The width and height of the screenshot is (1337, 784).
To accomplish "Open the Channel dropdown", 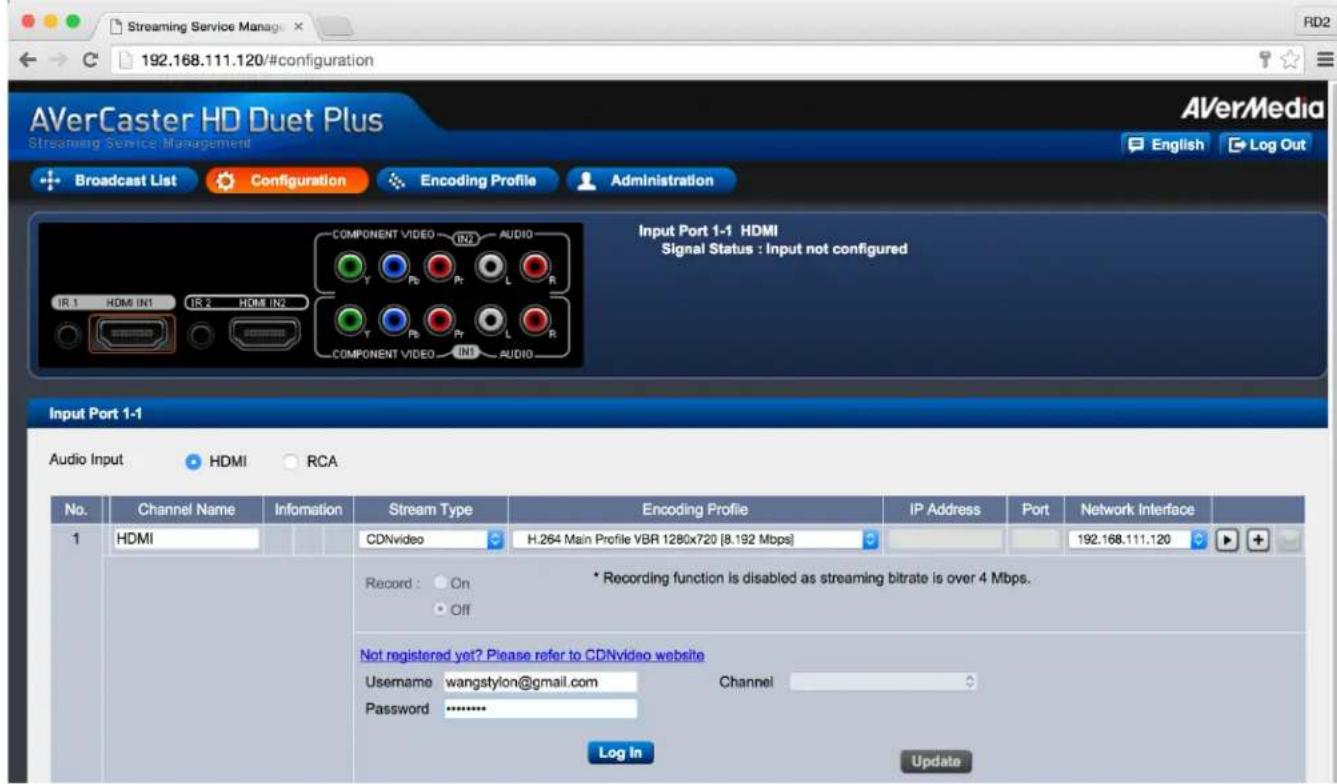I will [x=883, y=682].
